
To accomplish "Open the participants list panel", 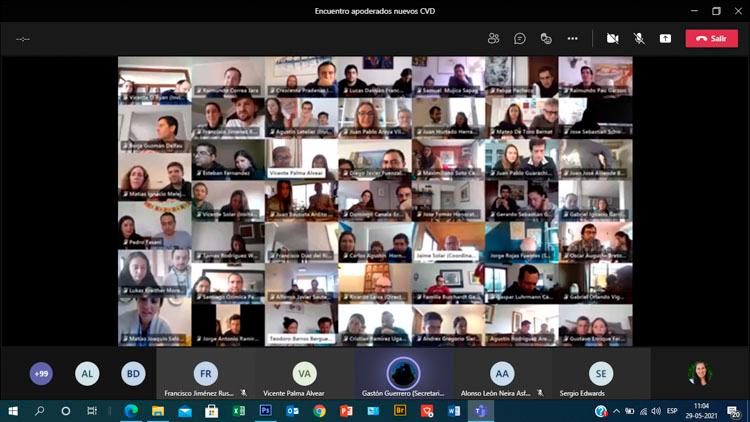I will coord(493,38).
